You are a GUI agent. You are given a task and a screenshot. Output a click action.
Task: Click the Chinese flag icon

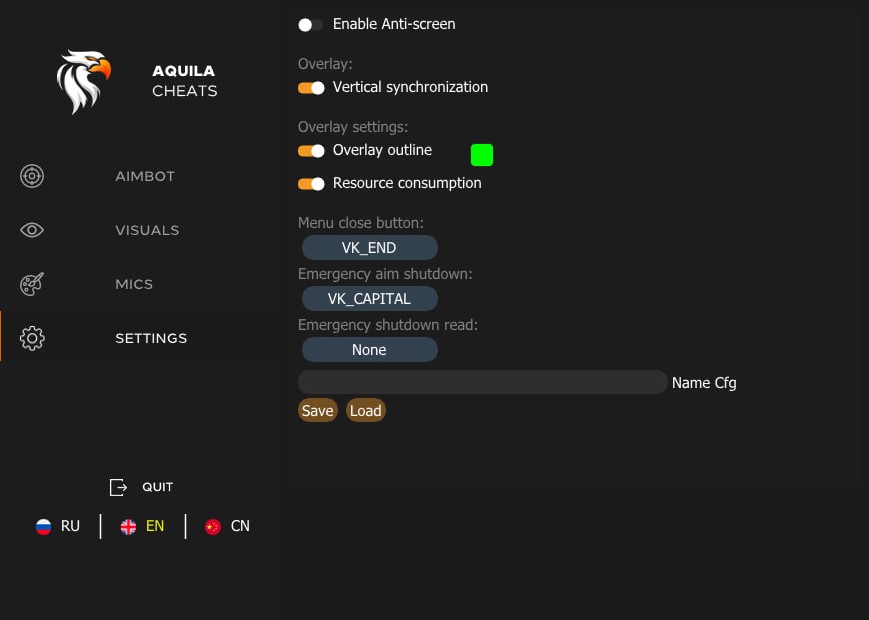(212, 526)
